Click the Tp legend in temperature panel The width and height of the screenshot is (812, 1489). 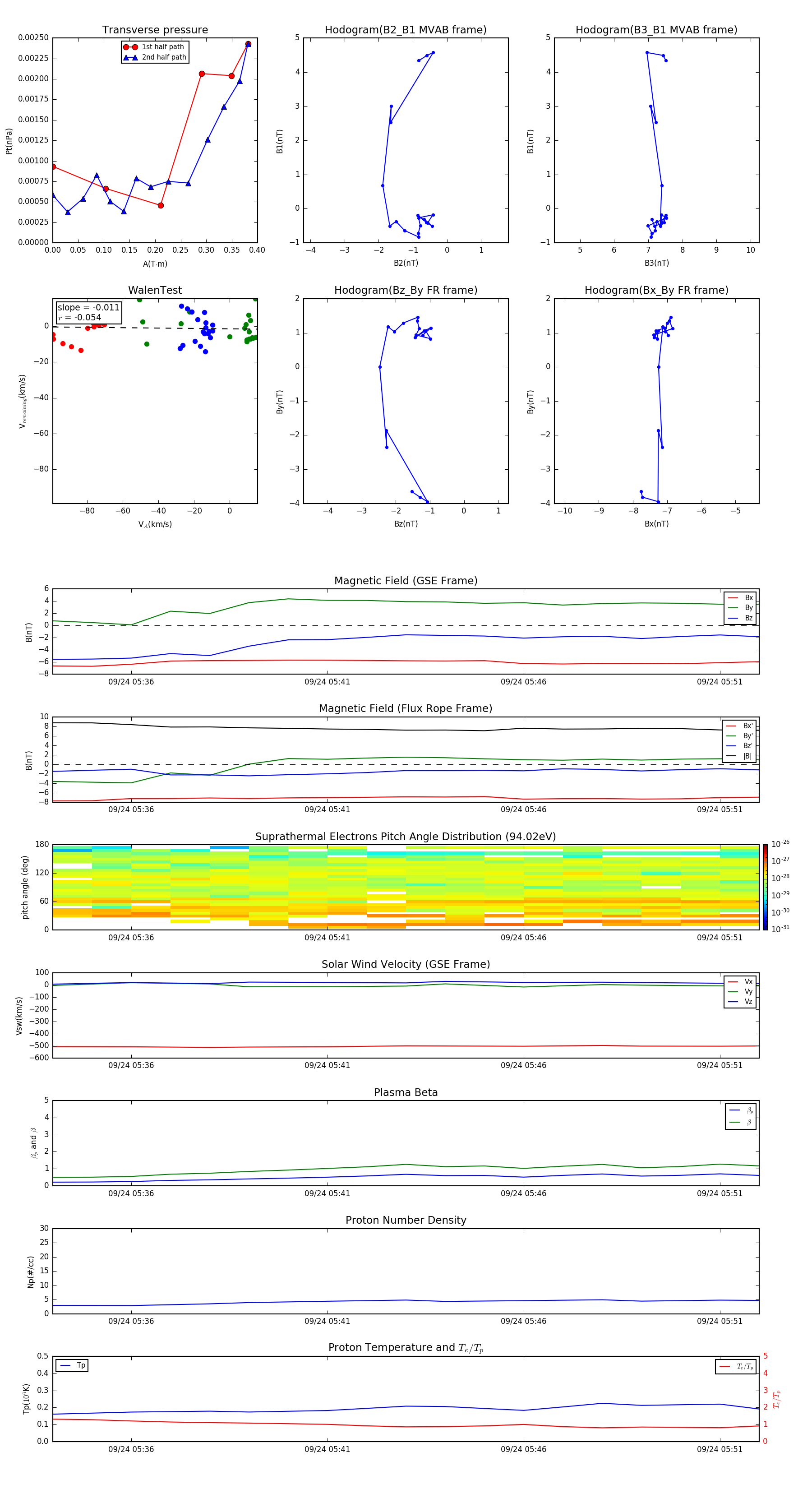click(72, 1366)
